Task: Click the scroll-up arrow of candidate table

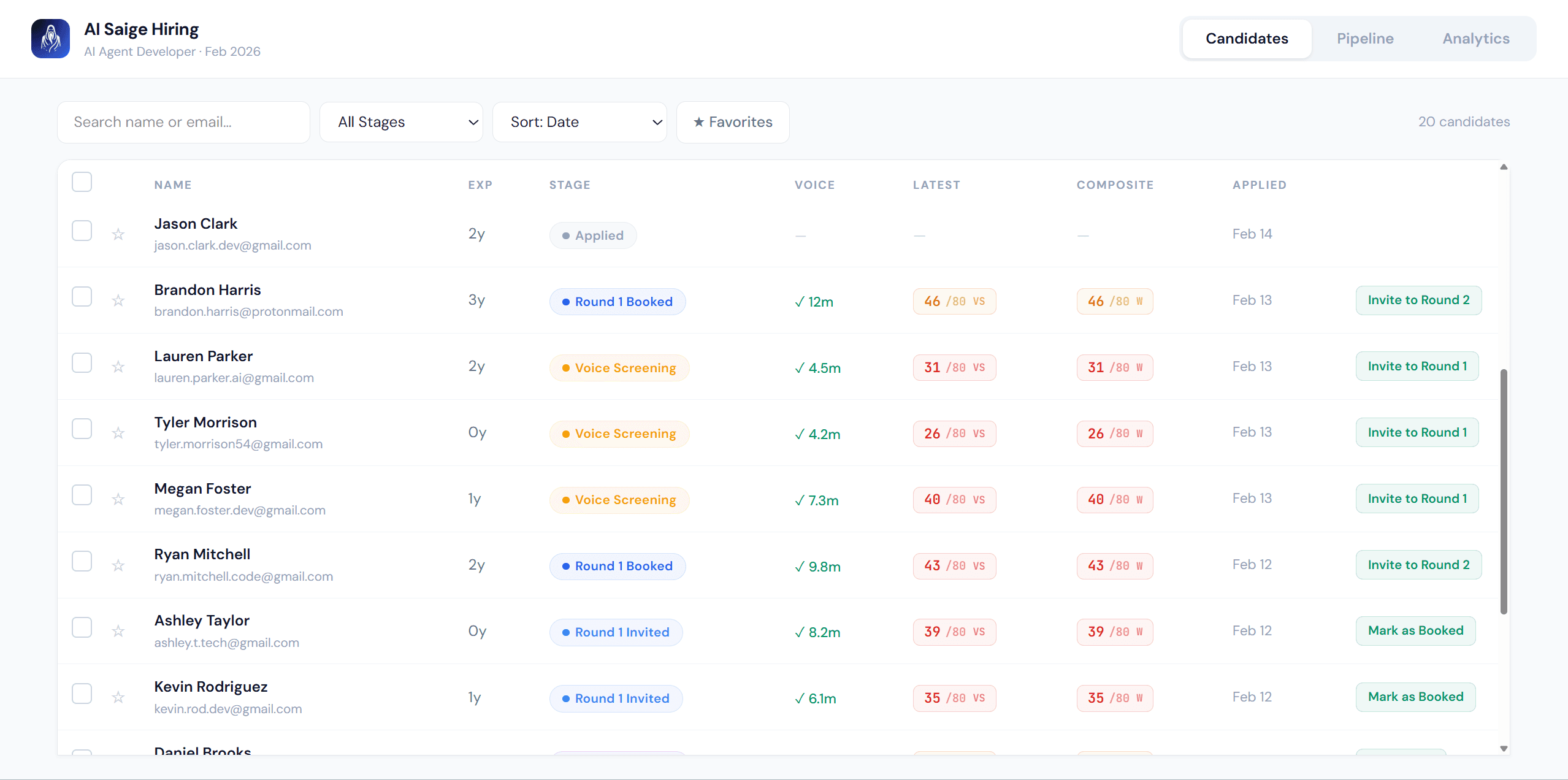Action: (x=1504, y=167)
